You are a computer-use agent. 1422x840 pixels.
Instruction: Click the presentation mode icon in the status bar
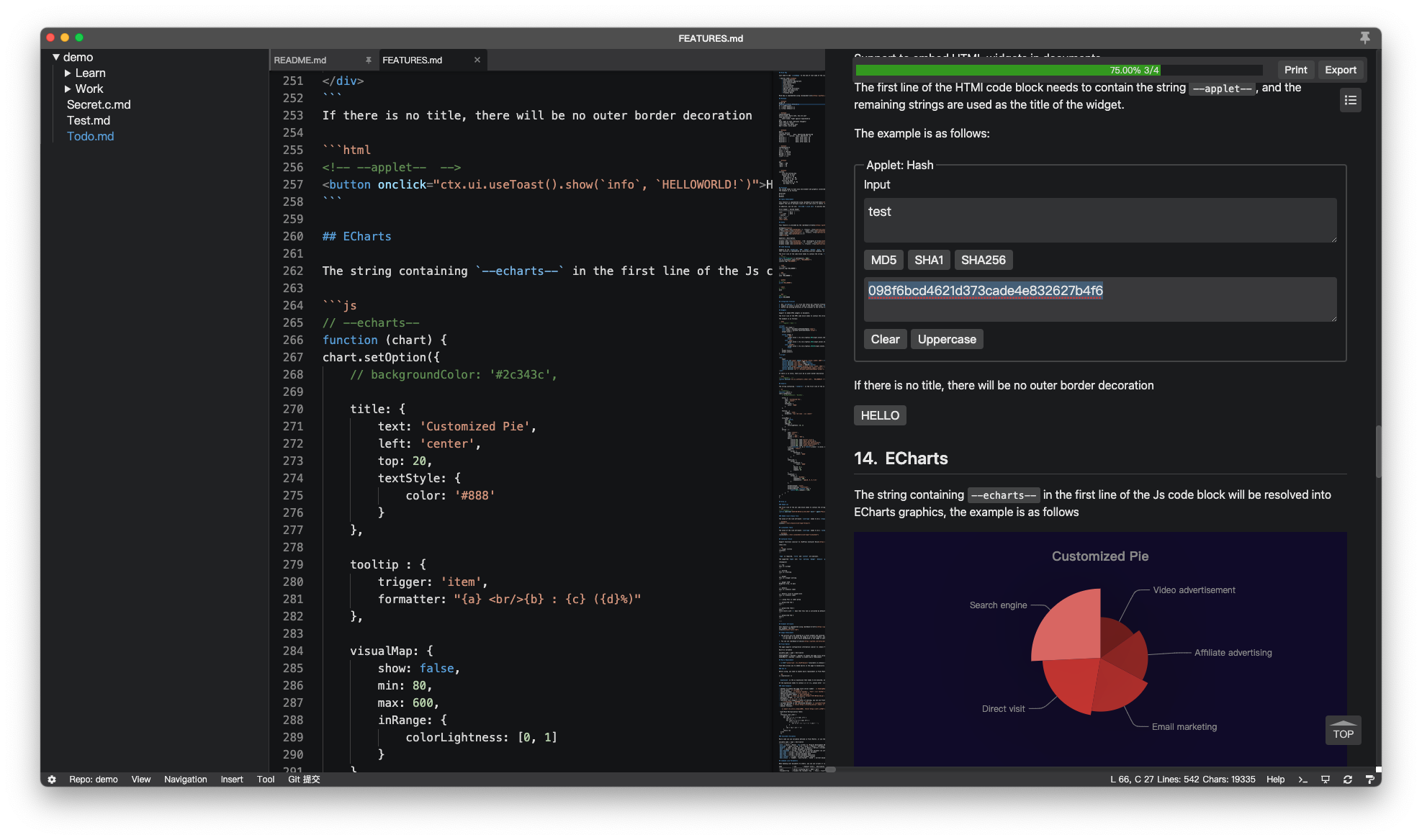click(1325, 780)
